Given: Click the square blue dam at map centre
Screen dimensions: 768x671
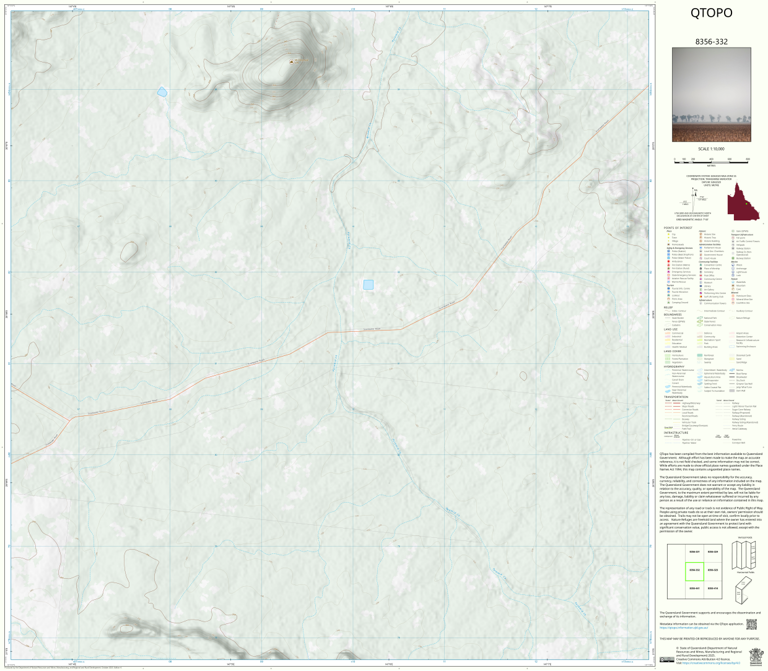Looking at the screenshot, I should coord(368,285).
